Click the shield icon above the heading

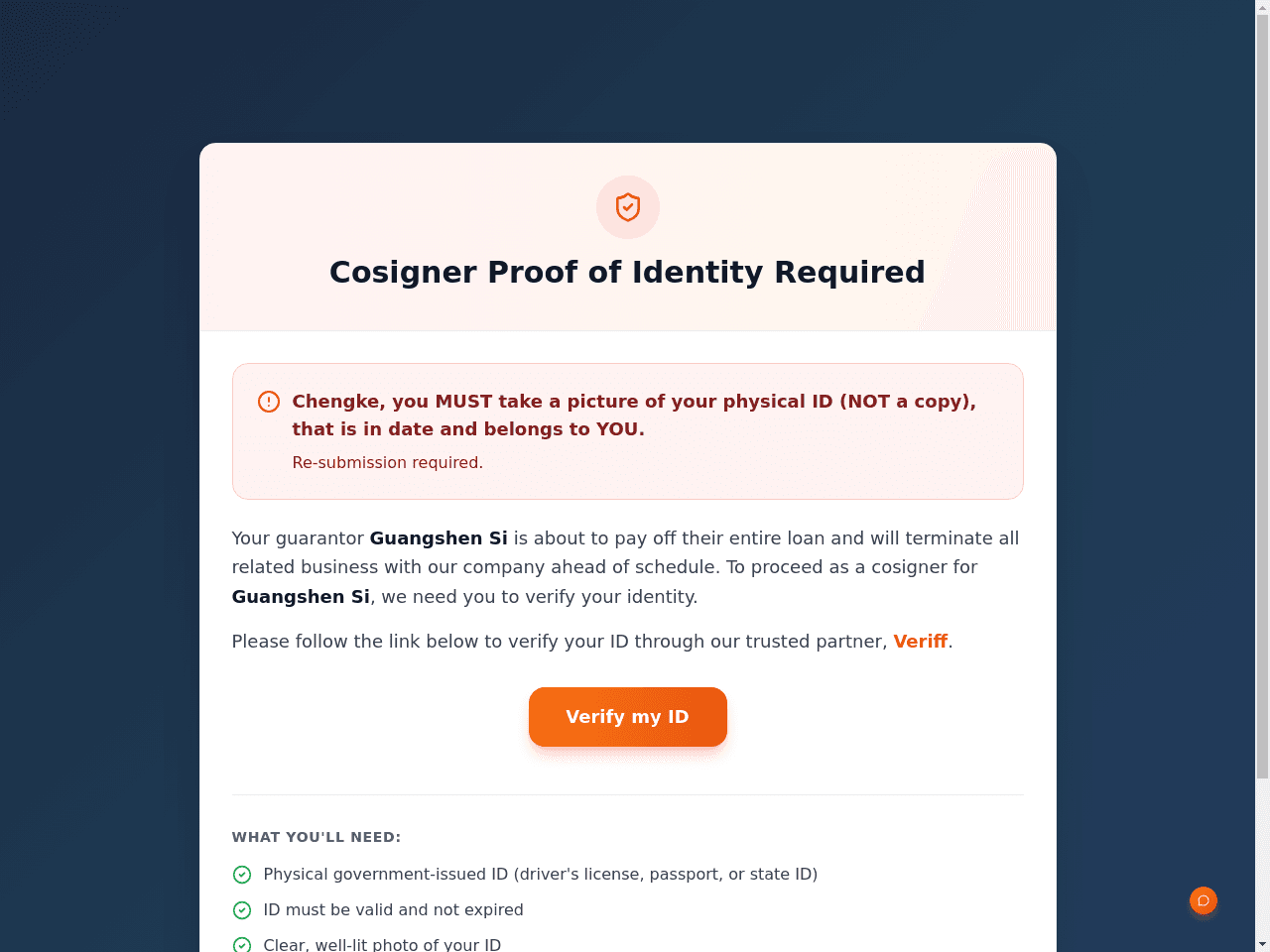point(628,207)
